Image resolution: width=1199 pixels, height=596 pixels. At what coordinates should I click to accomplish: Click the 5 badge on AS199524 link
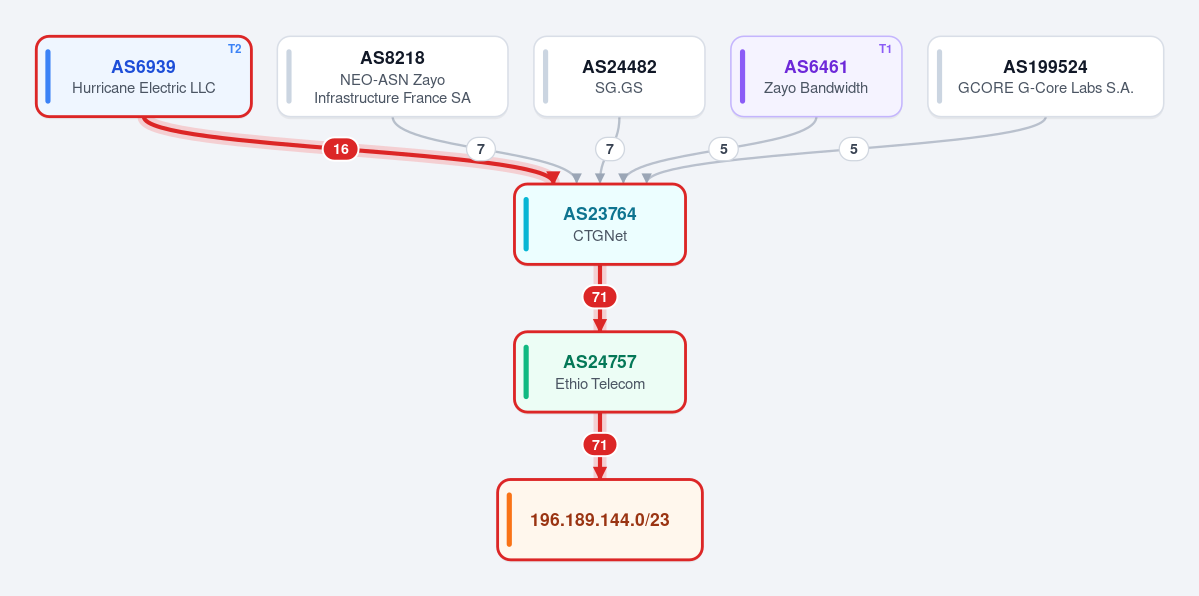pyautogui.click(x=853, y=148)
